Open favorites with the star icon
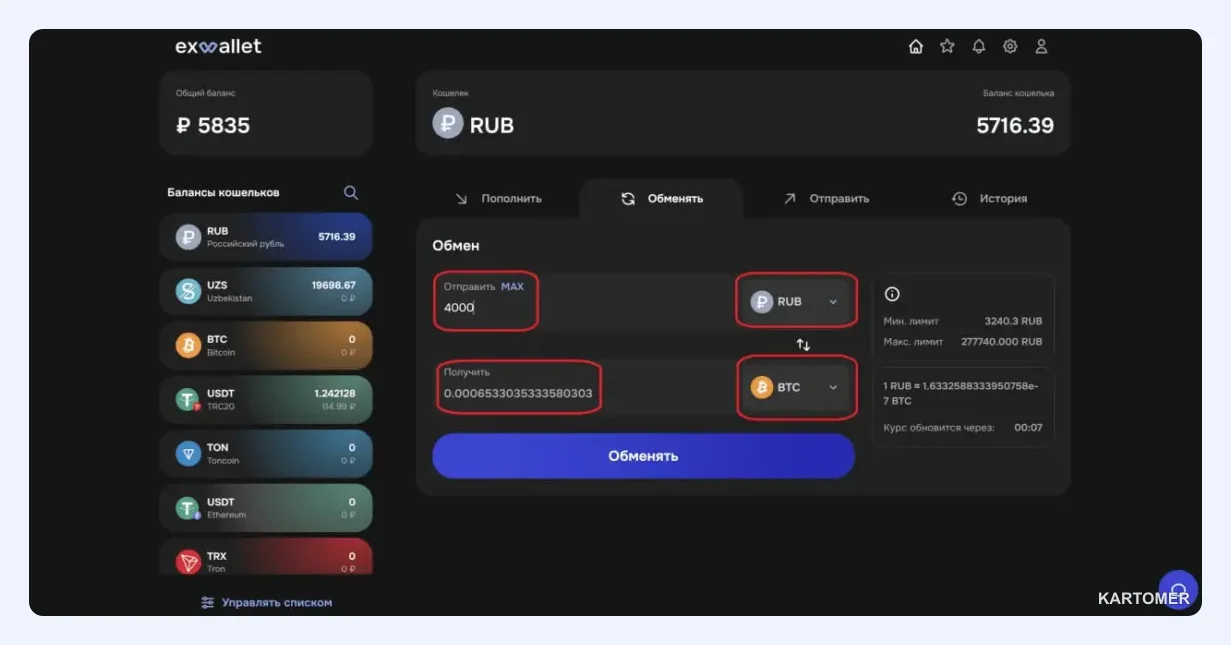This screenshot has width=1231, height=645. coord(947,46)
